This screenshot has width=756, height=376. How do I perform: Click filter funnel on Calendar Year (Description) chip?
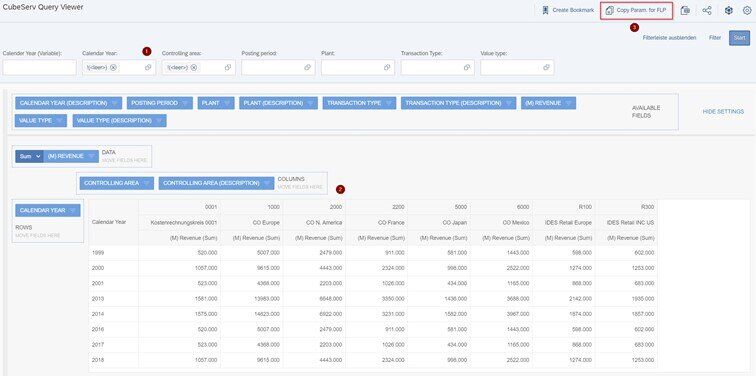coord(115,103)
